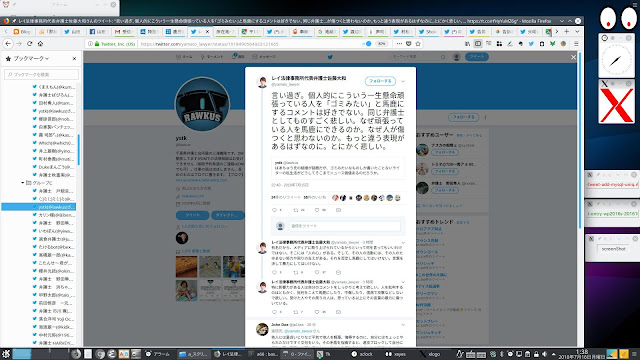Select the highlighted ytk@rawkus bookmark
The width and height of the screenshot is (640, 360).
[38, 207]
